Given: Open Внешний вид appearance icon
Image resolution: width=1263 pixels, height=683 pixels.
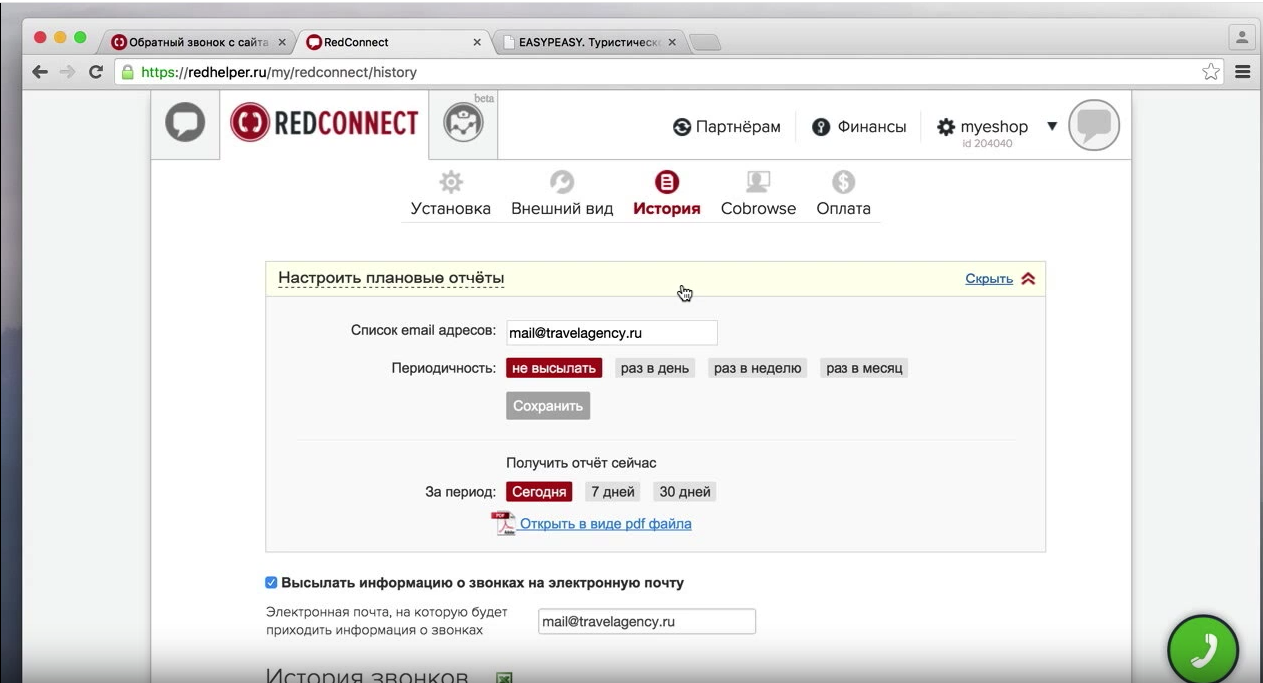Looking at the screenshot, I should click(562, 182).
